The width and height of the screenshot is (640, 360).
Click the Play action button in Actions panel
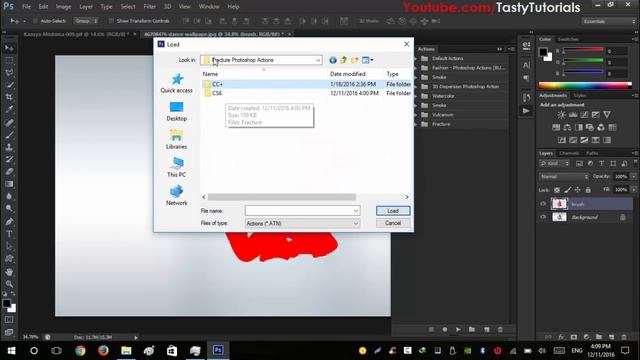pos(458,329)
